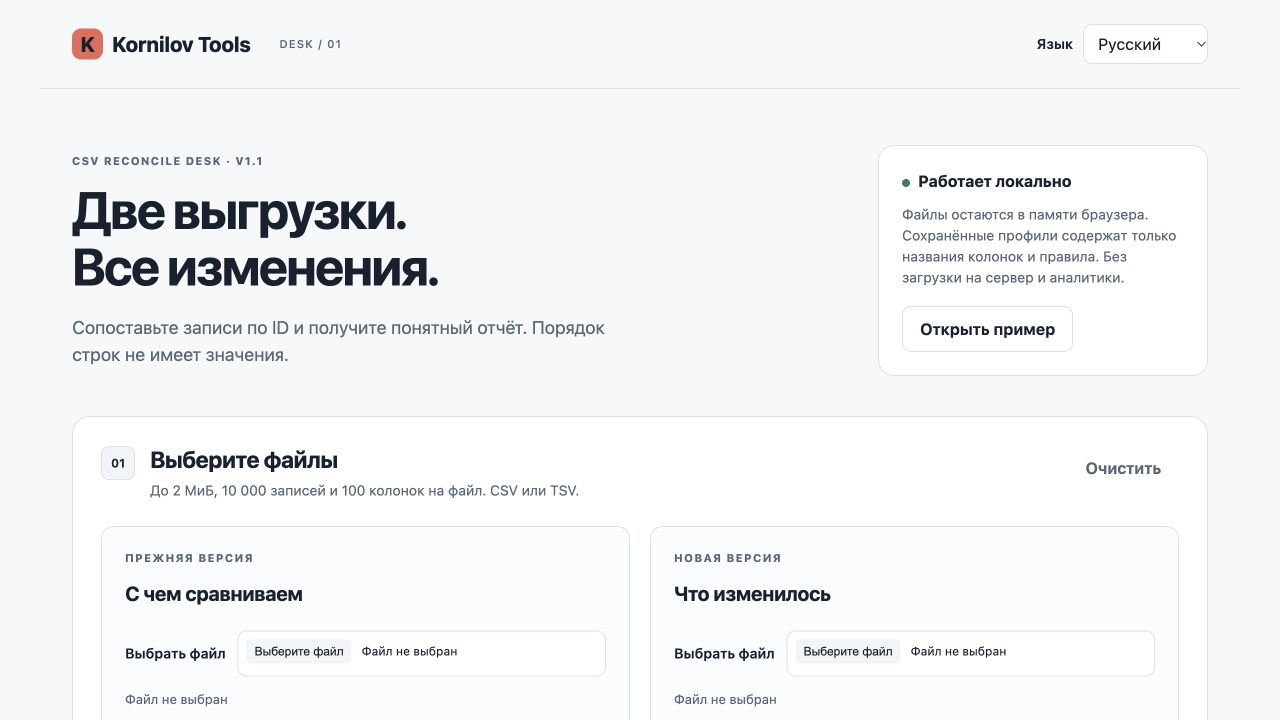Click the Очистить button

[x=1123, y=468]
